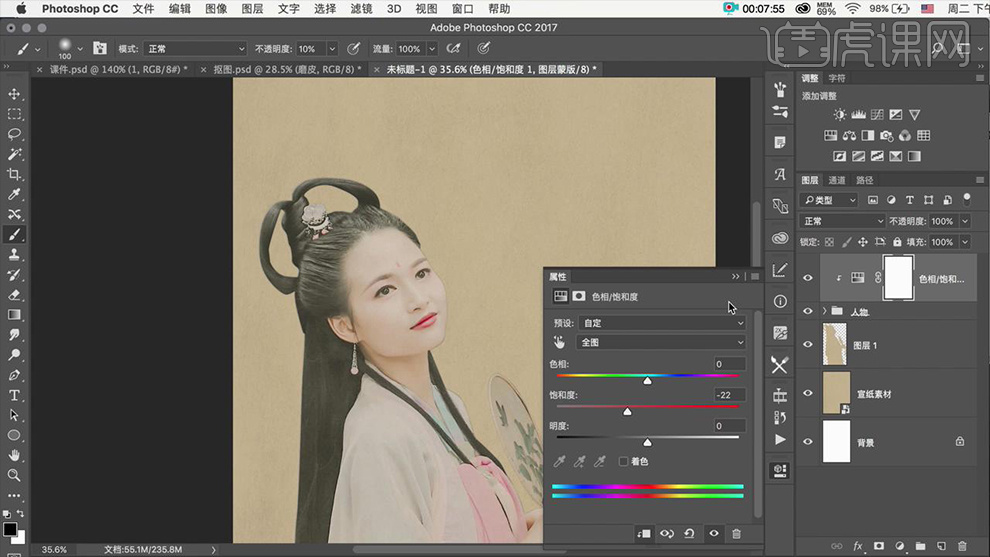Screen dimensions: 990x557
Task: Add a Hue/Saturation adjustment icon
Action: (x=830, y=136)
